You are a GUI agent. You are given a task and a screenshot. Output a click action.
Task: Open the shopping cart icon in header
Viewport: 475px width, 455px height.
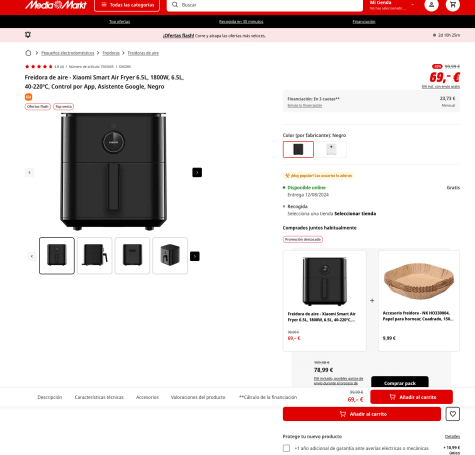click(453, 5)
